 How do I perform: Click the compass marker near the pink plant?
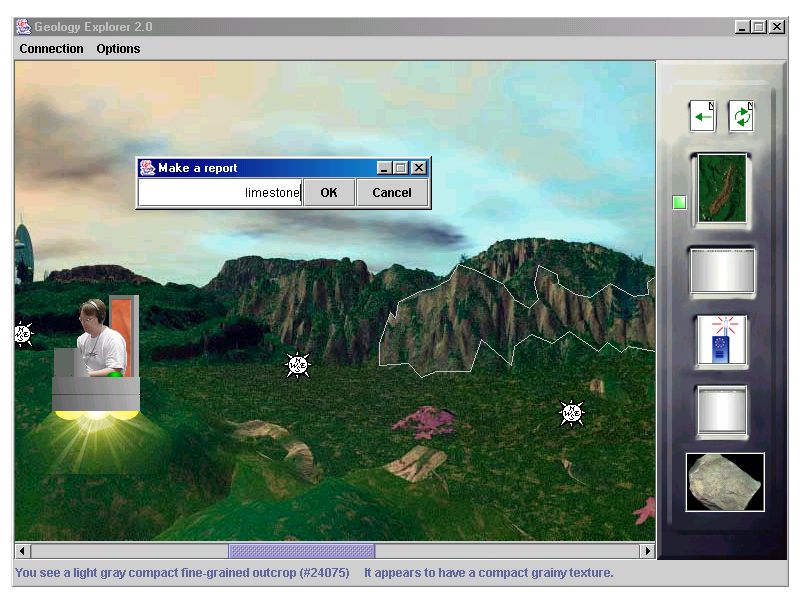(571, 412)
